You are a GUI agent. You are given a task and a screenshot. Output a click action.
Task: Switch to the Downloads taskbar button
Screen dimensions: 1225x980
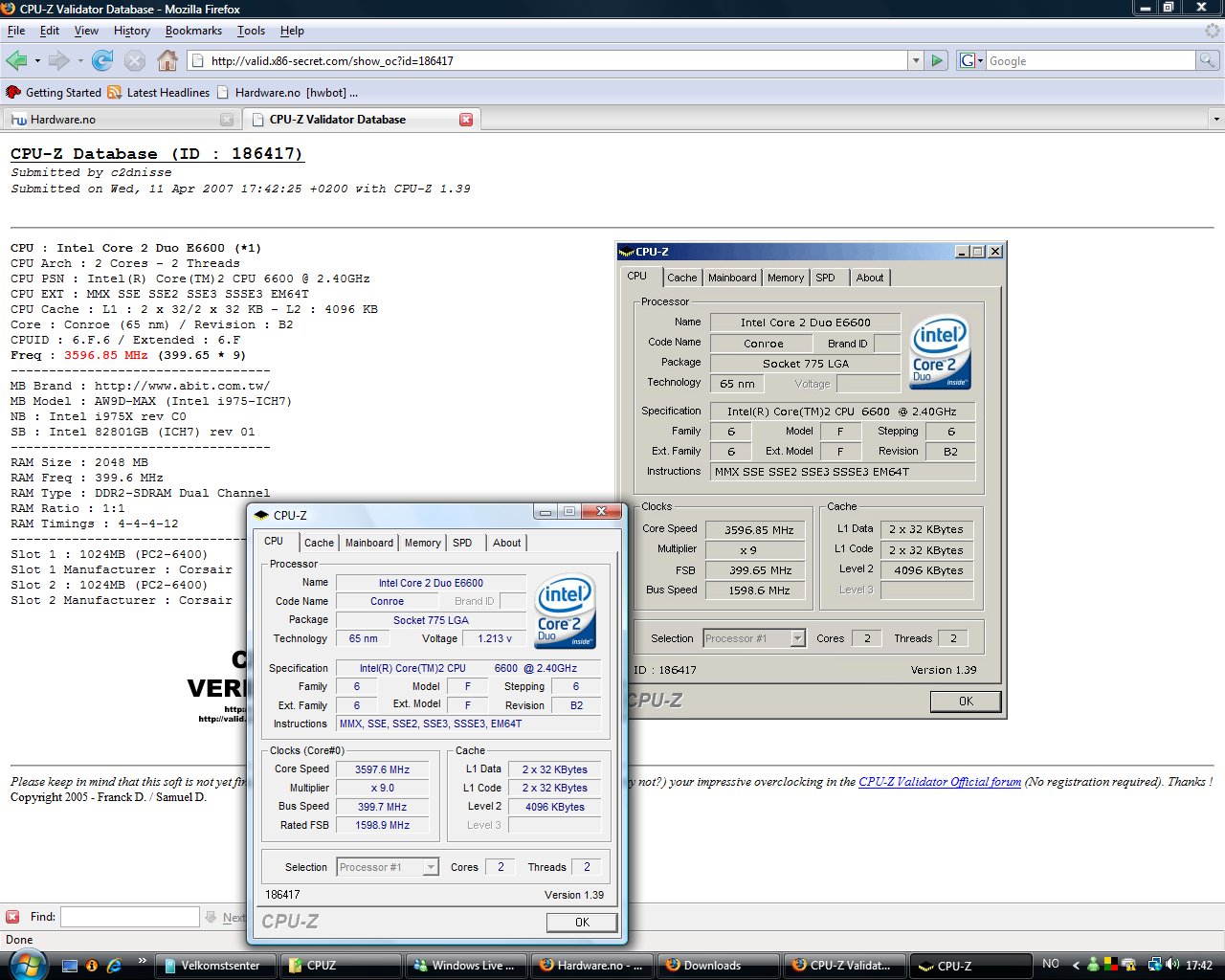[718, 966]
